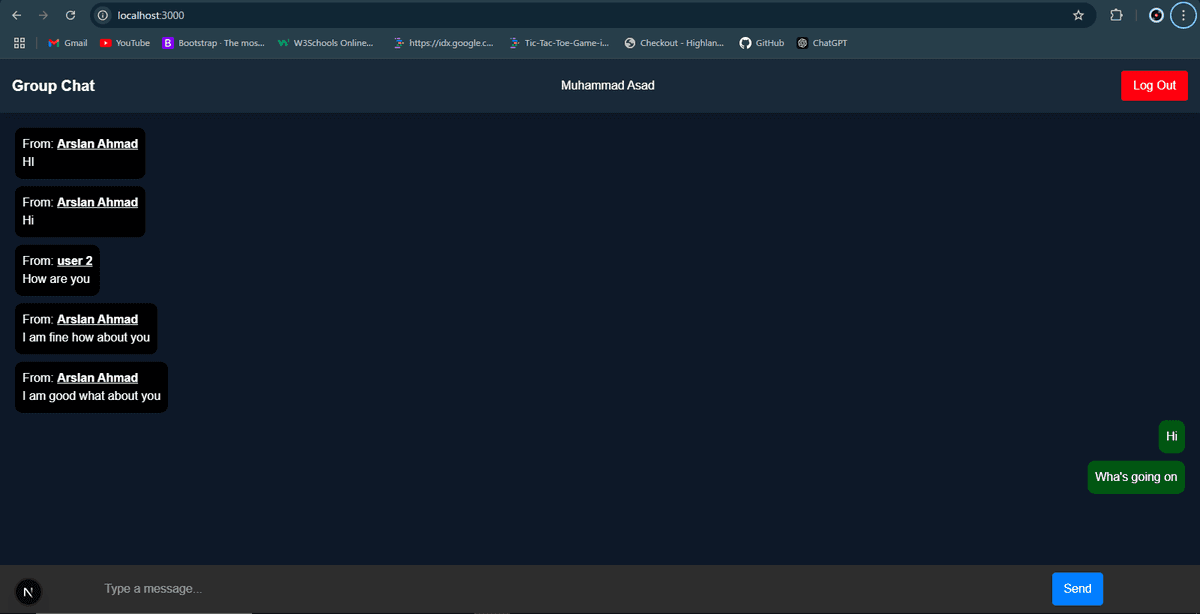The width and height of the screenshot is (1200, 614).
Task: Open the W3Schools Online bookmark
Action: pyautogui.click(x=326, y=42)
